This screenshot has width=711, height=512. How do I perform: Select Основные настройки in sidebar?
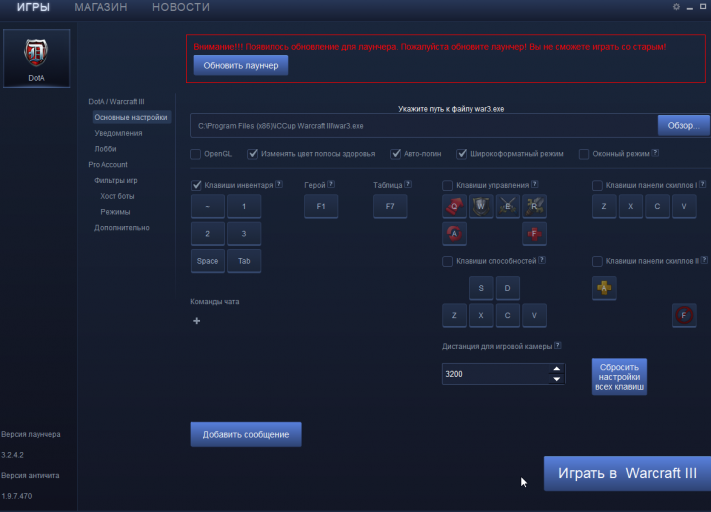tap(131, 117)
